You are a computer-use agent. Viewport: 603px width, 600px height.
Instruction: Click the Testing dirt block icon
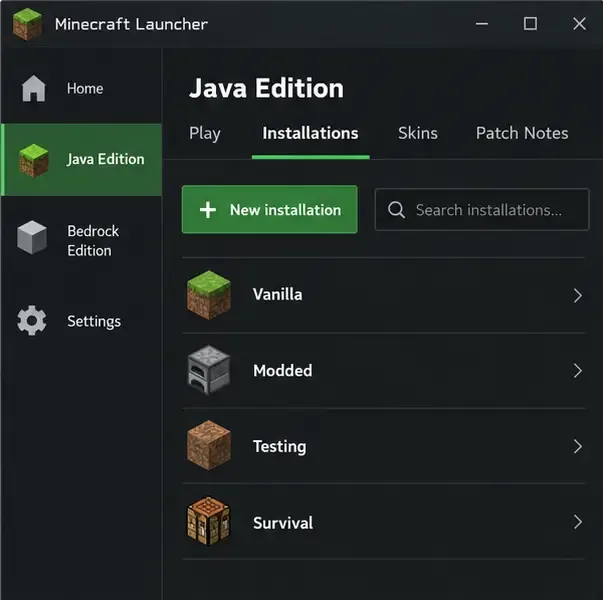(x=209, y=445)
